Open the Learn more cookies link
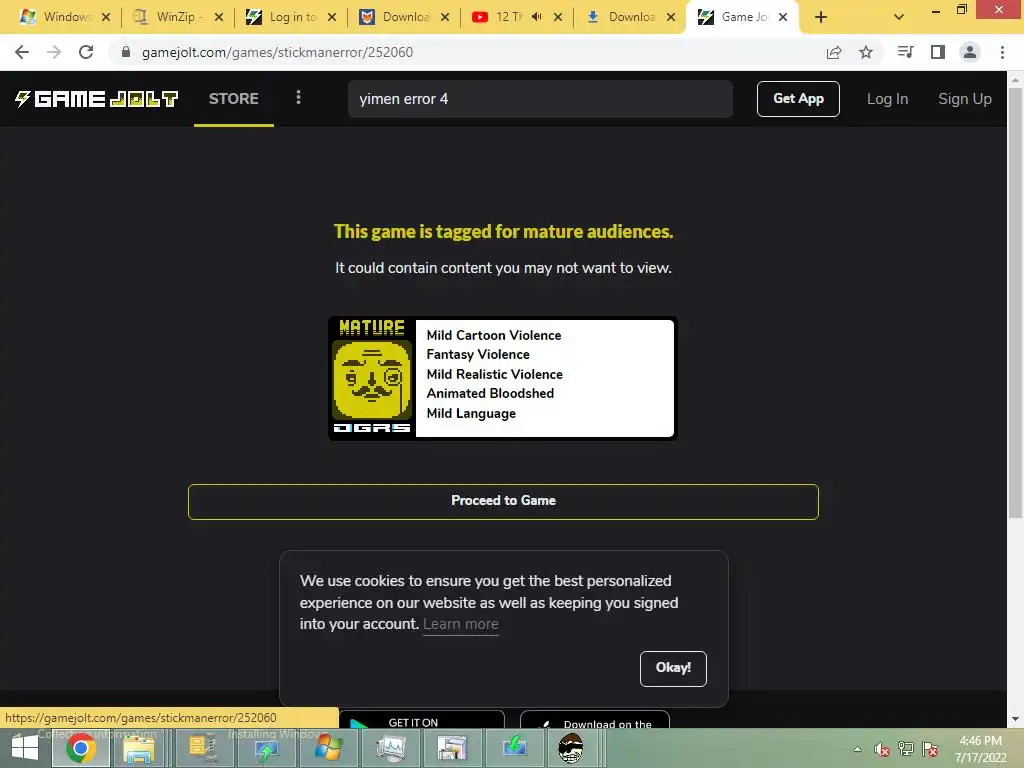The width and height of the screenshot is (1024, 768). point(460,624)
